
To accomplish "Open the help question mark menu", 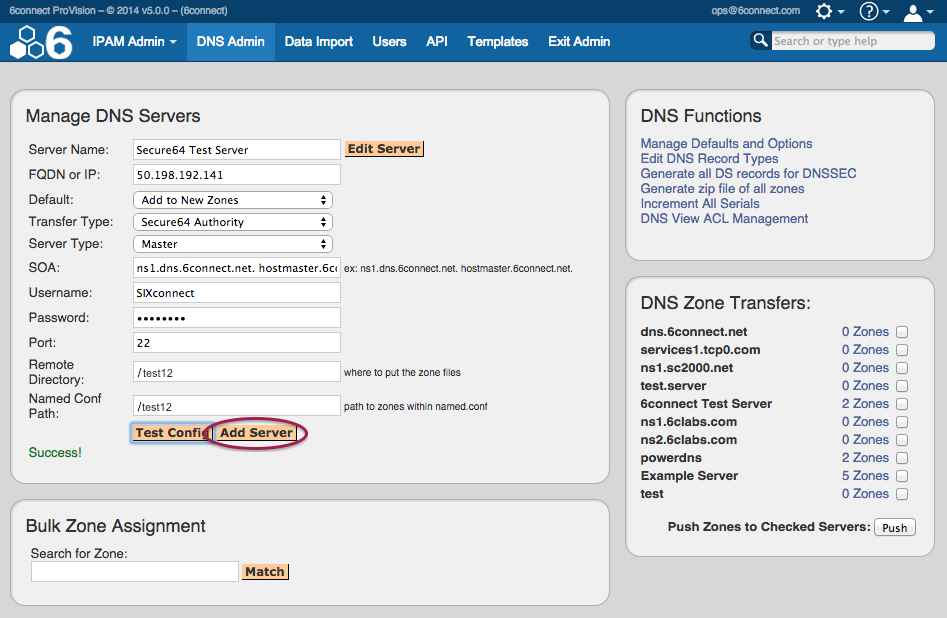I will click(874, 11).
